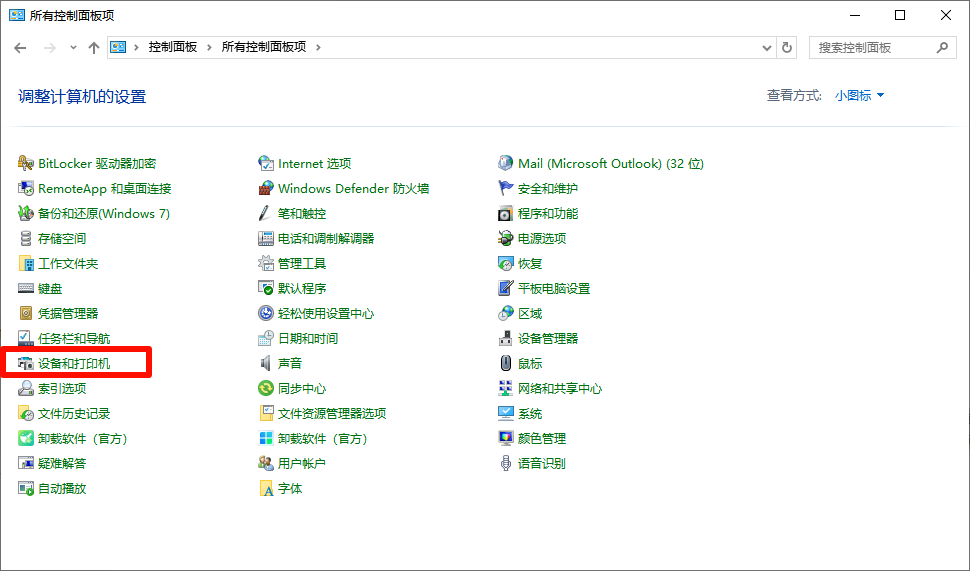The width and height of the screenshot is (970, 571).
Task: Click the 存储空间 icon
Action: (x=25, y=238)
